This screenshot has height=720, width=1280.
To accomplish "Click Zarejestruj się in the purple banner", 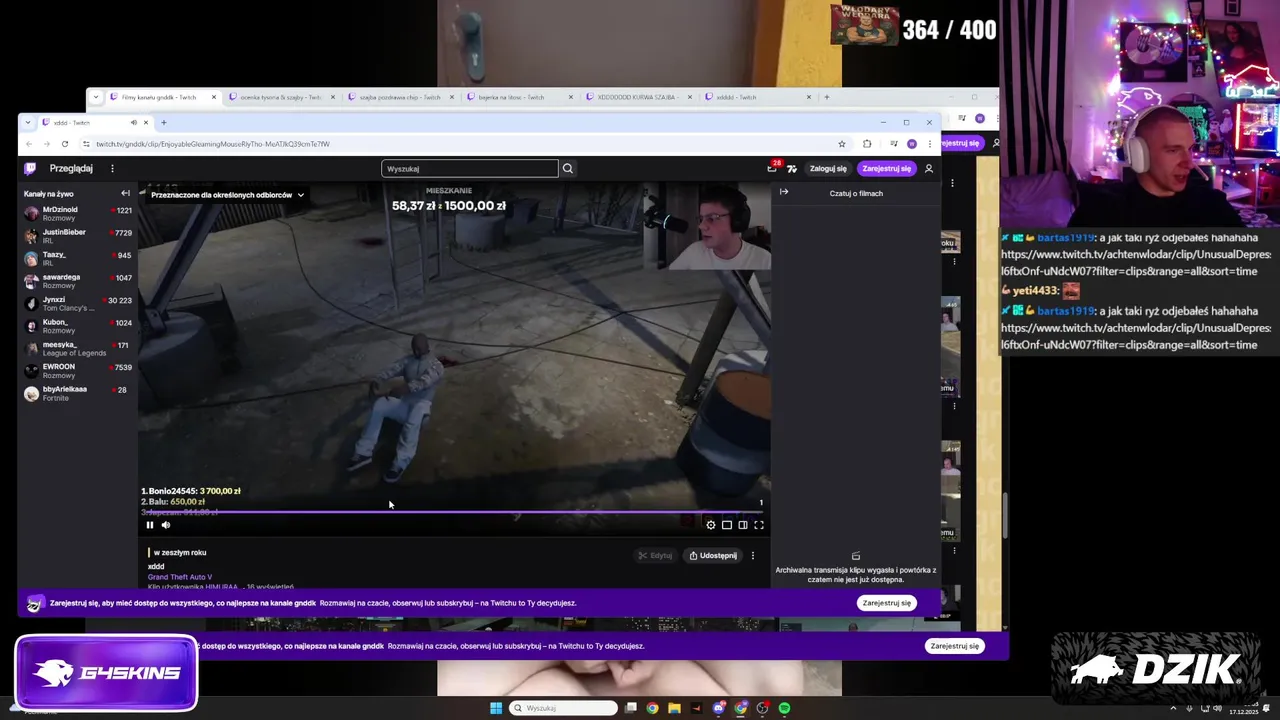I will (x=887, y=603).
